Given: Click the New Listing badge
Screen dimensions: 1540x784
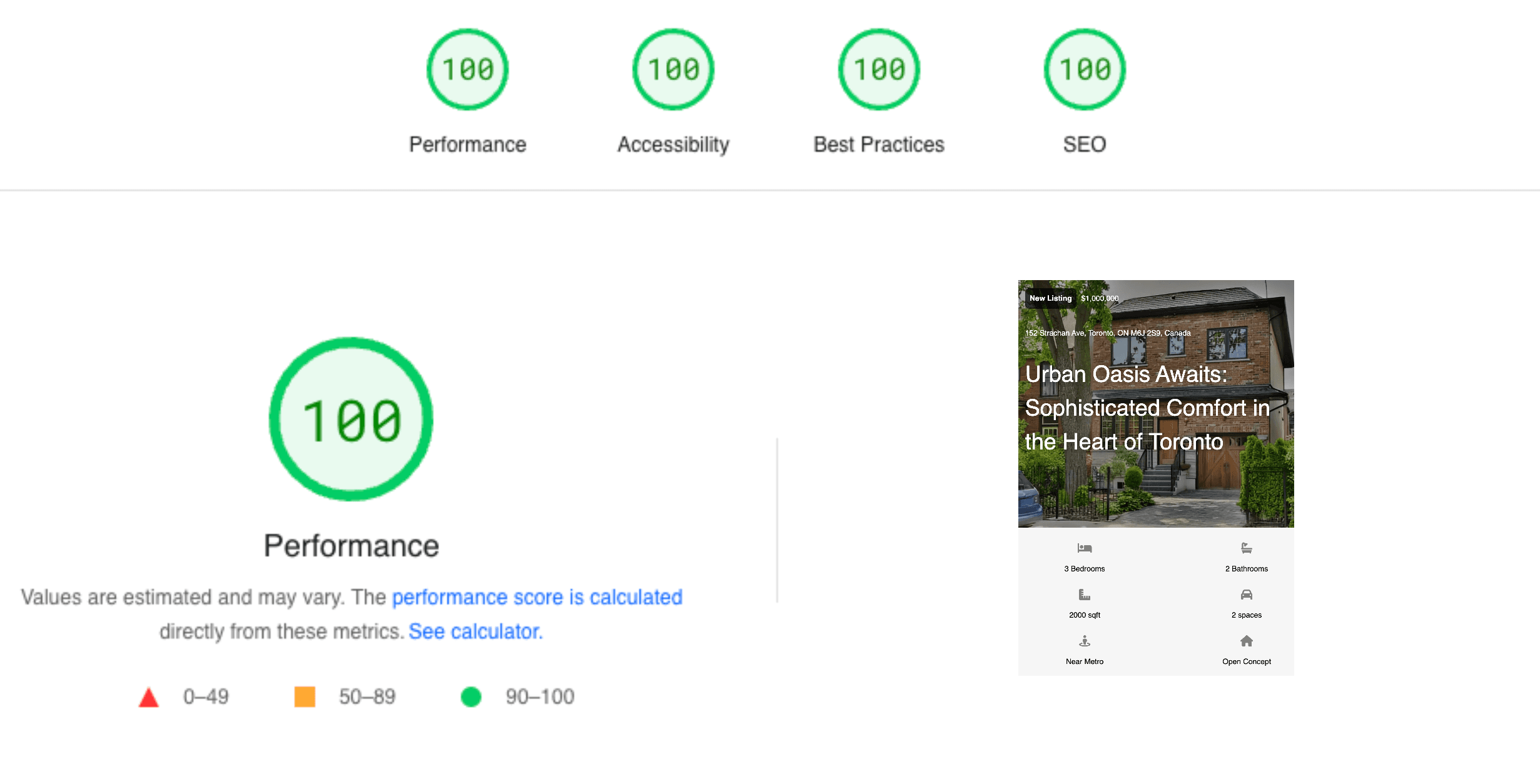Looking at the screenshot, I should [1050, 298].
